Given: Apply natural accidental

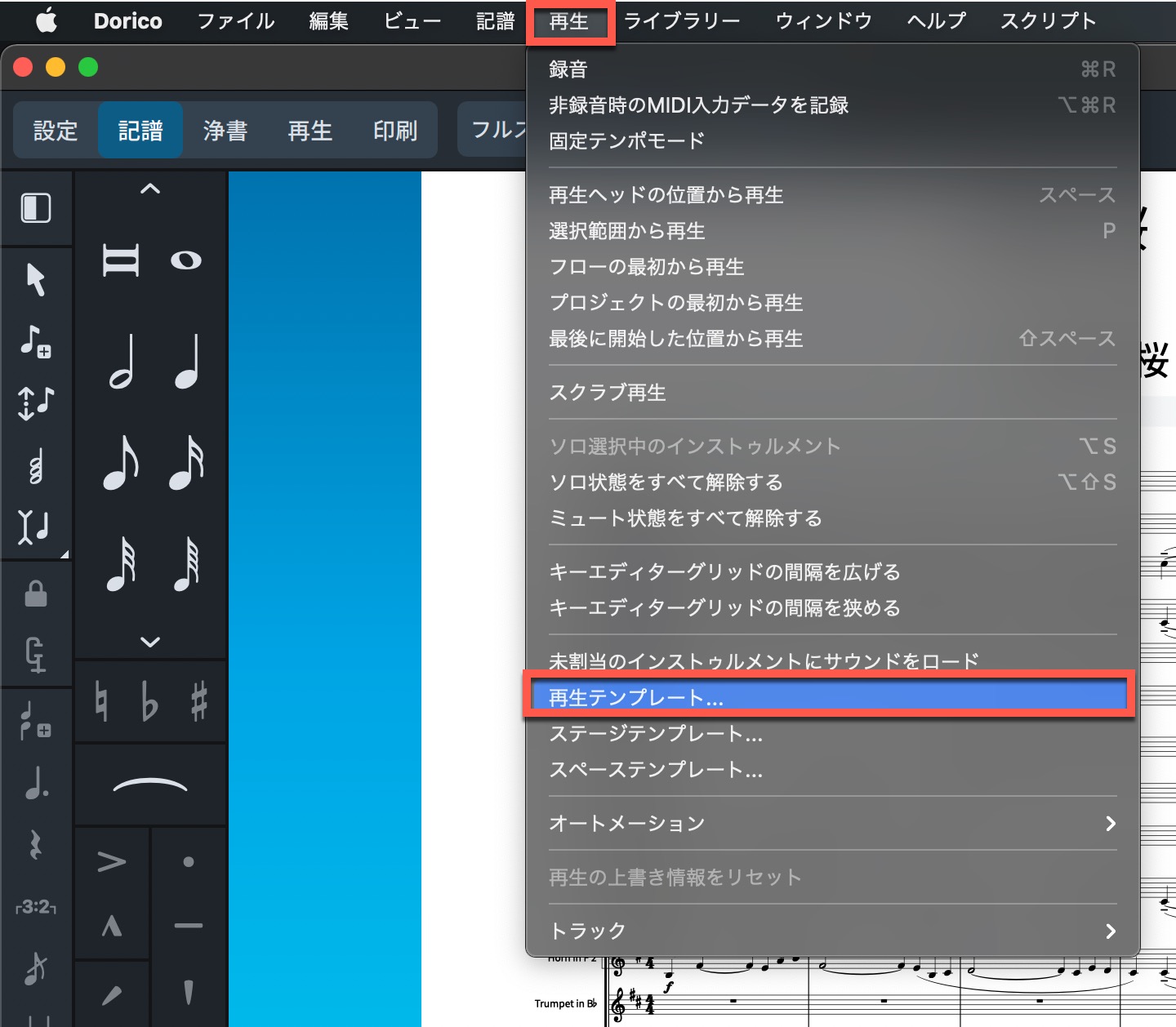Looking at the screenshot, I should [x=101, y=701].
